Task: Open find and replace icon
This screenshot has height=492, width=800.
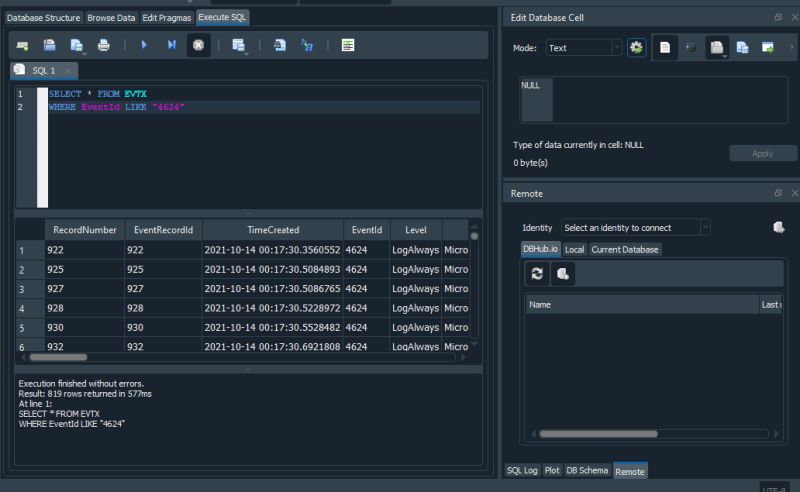Action: pos(307,45)
